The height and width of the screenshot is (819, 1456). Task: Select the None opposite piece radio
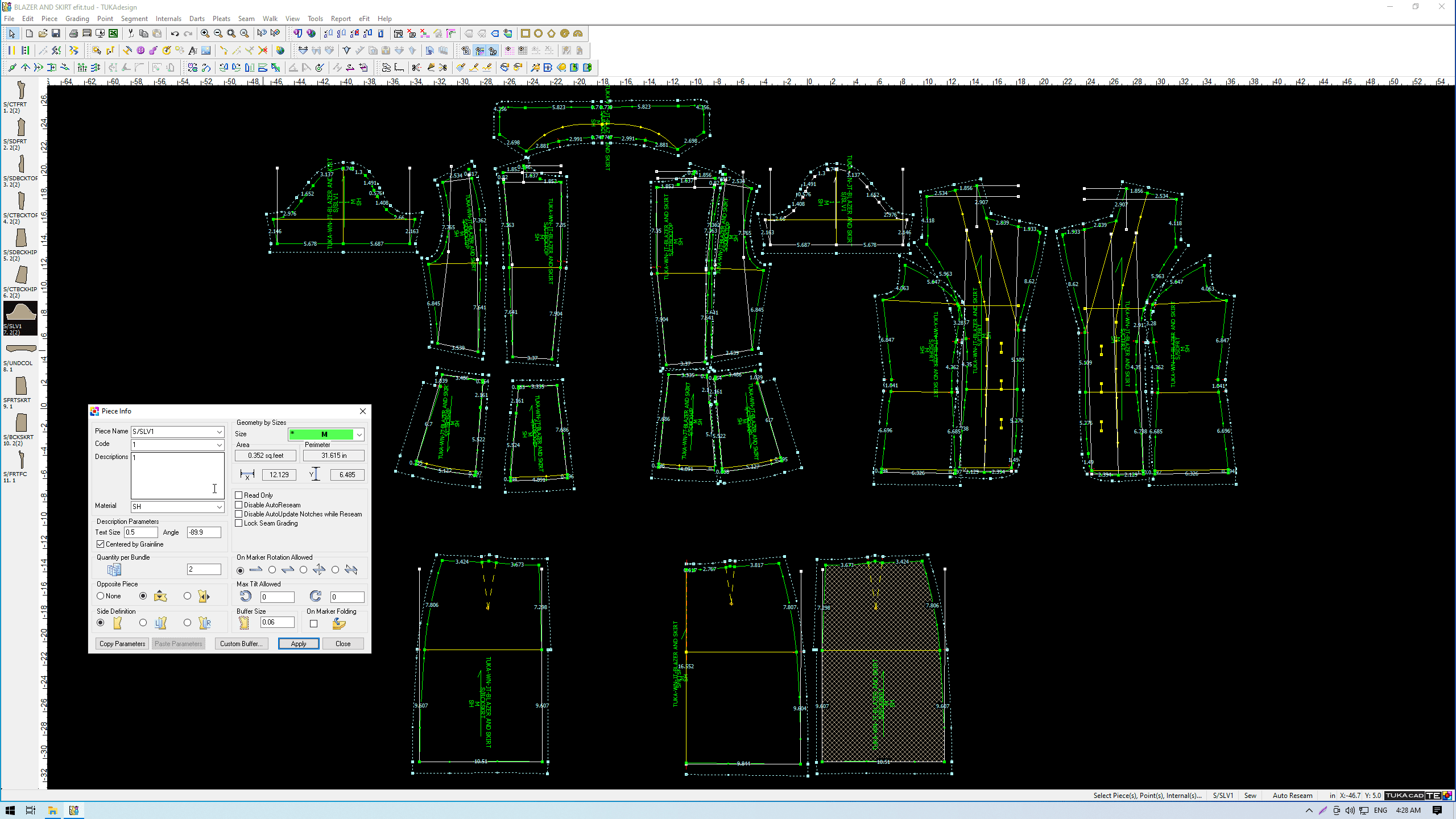(101, 596)
